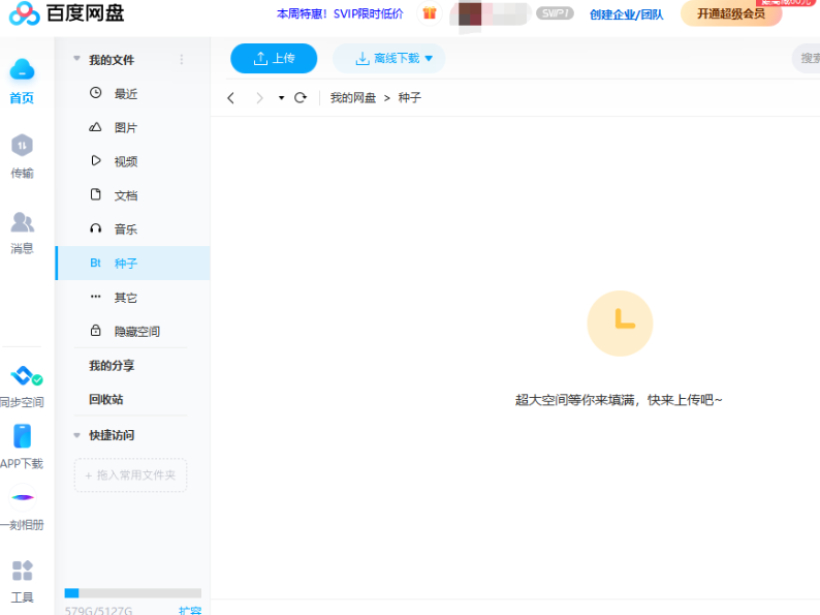Image resolution: width=820 pixels, height=615 pixels.
Task: Click 开通超级会员 button
Action: pos(731,13)
